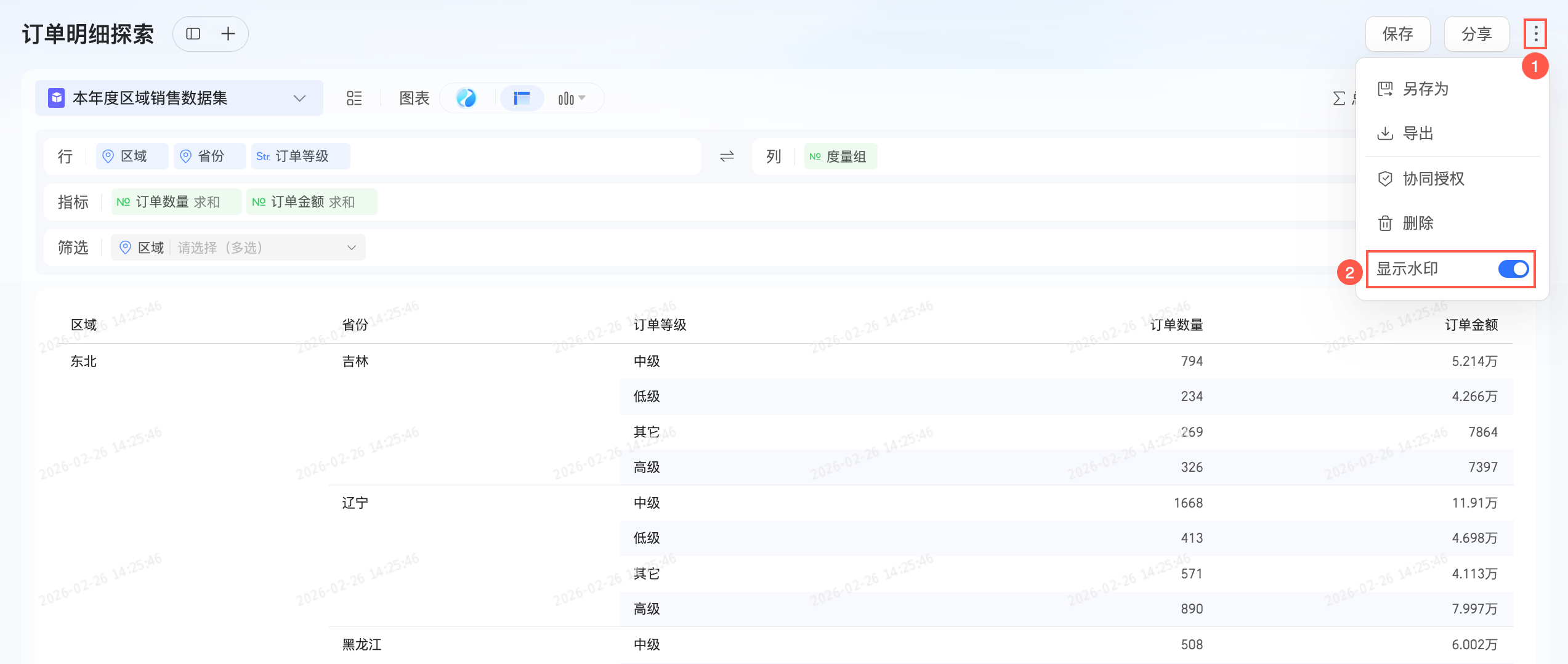The height and width of the screenshot is (664, 1568).
Task: Click the amount cell 4.113万
Action: [1474, 574]
